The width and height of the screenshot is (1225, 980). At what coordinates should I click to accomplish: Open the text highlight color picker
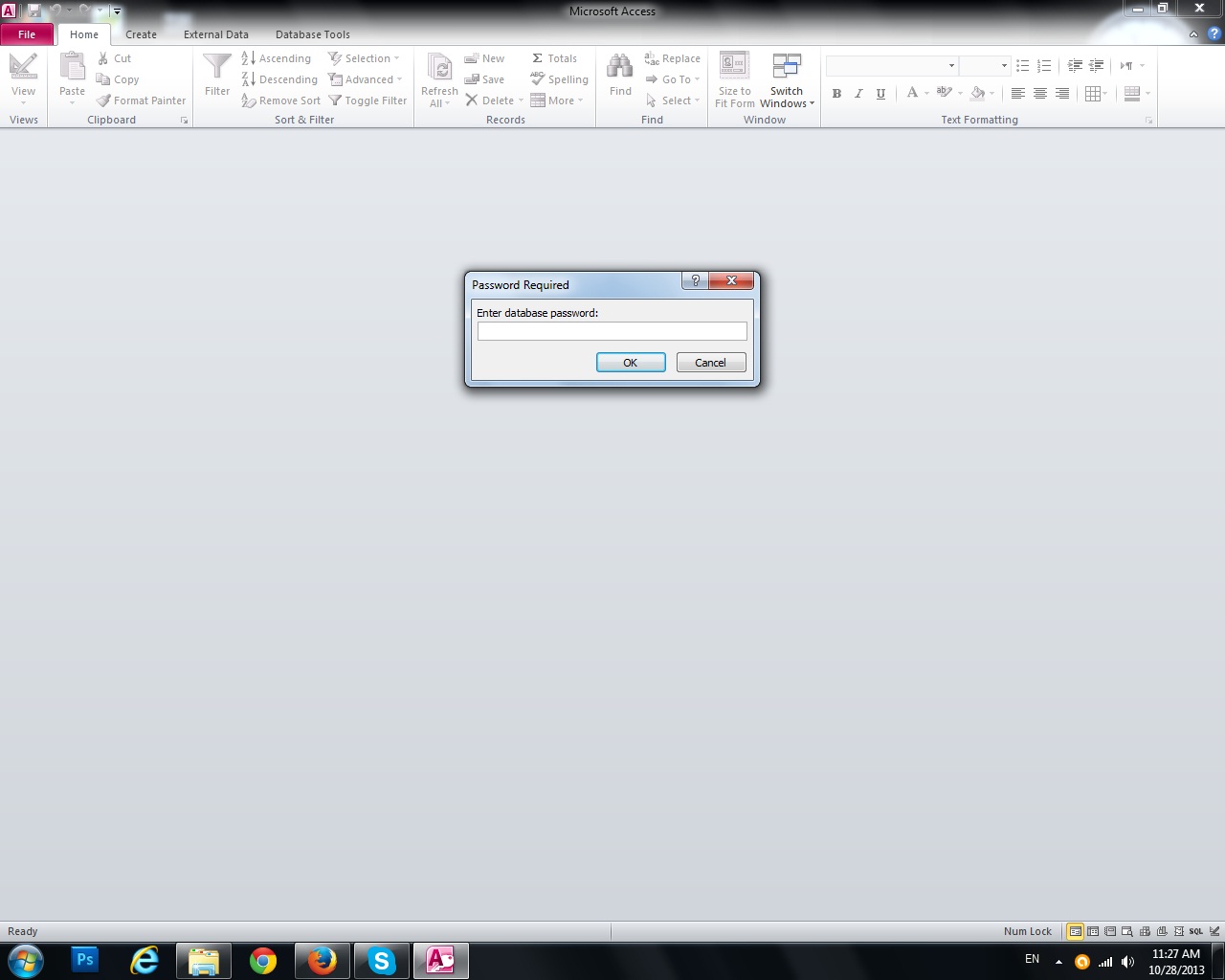pyautogui.click(x=949, y=93)
